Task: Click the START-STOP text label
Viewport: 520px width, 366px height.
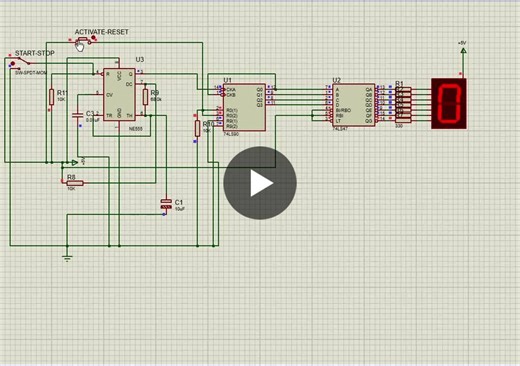Action: coord(35,53)
